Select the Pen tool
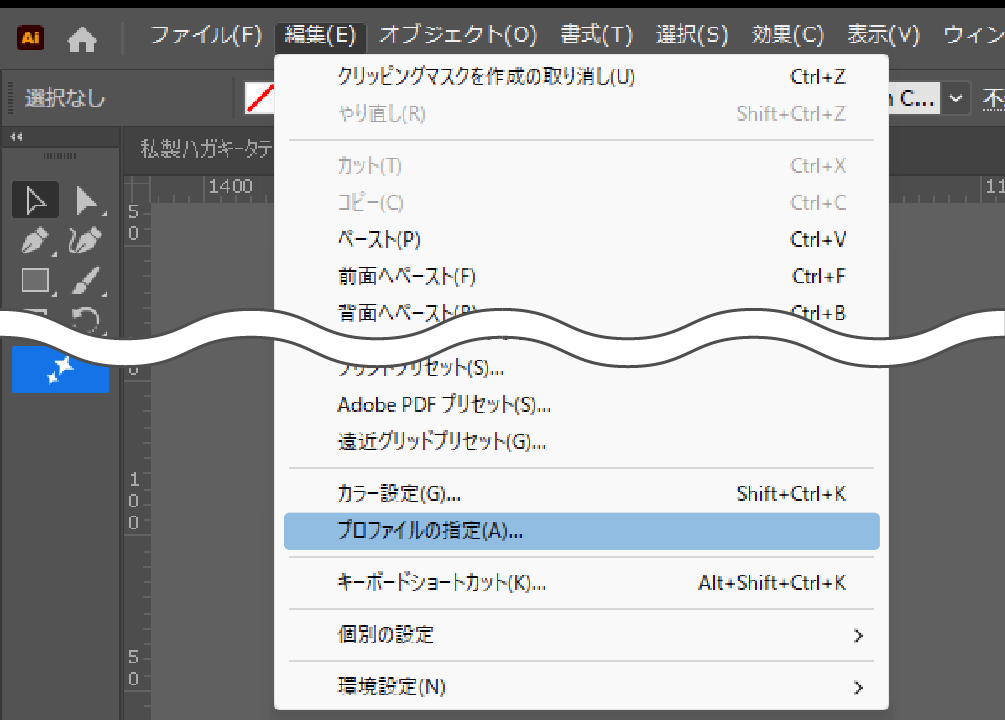The image size is (1005, 720). pyautogui.click(x=35, y=241)
